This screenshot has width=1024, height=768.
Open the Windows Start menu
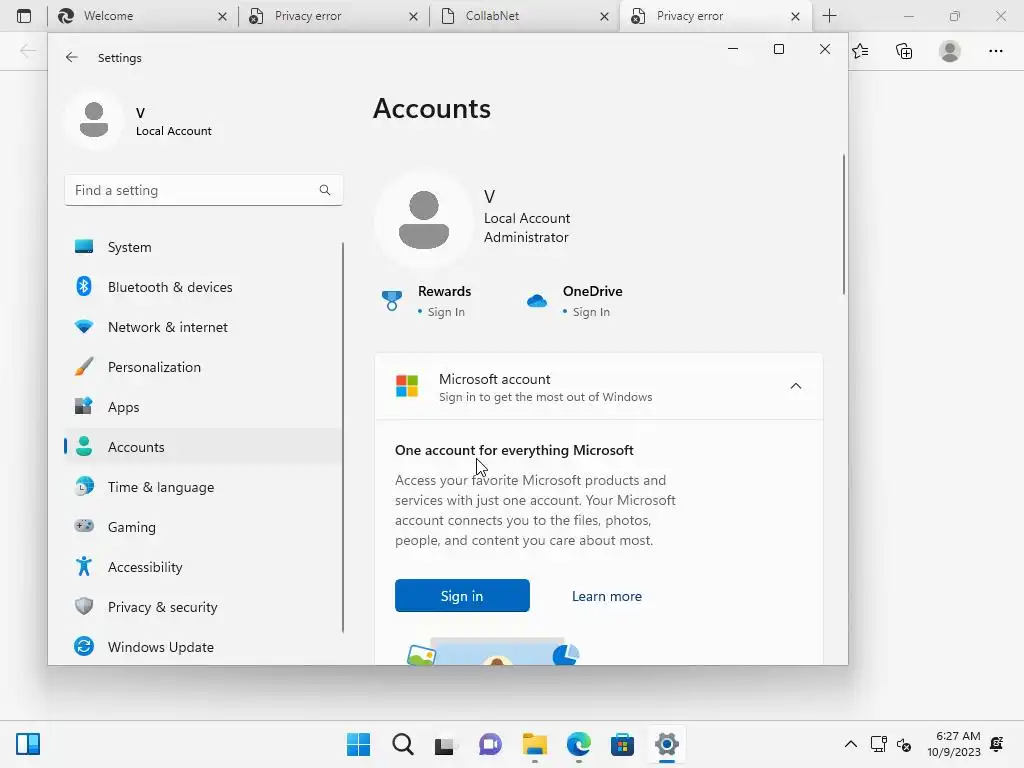pos(359,744)
